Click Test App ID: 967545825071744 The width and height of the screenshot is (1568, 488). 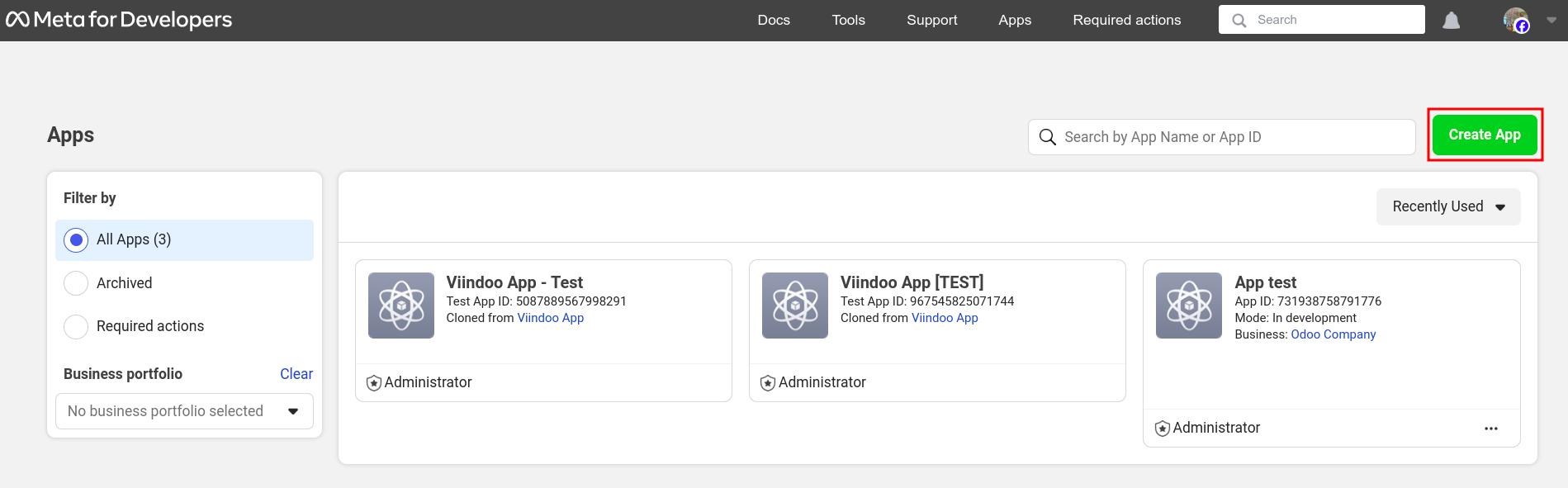926,301
